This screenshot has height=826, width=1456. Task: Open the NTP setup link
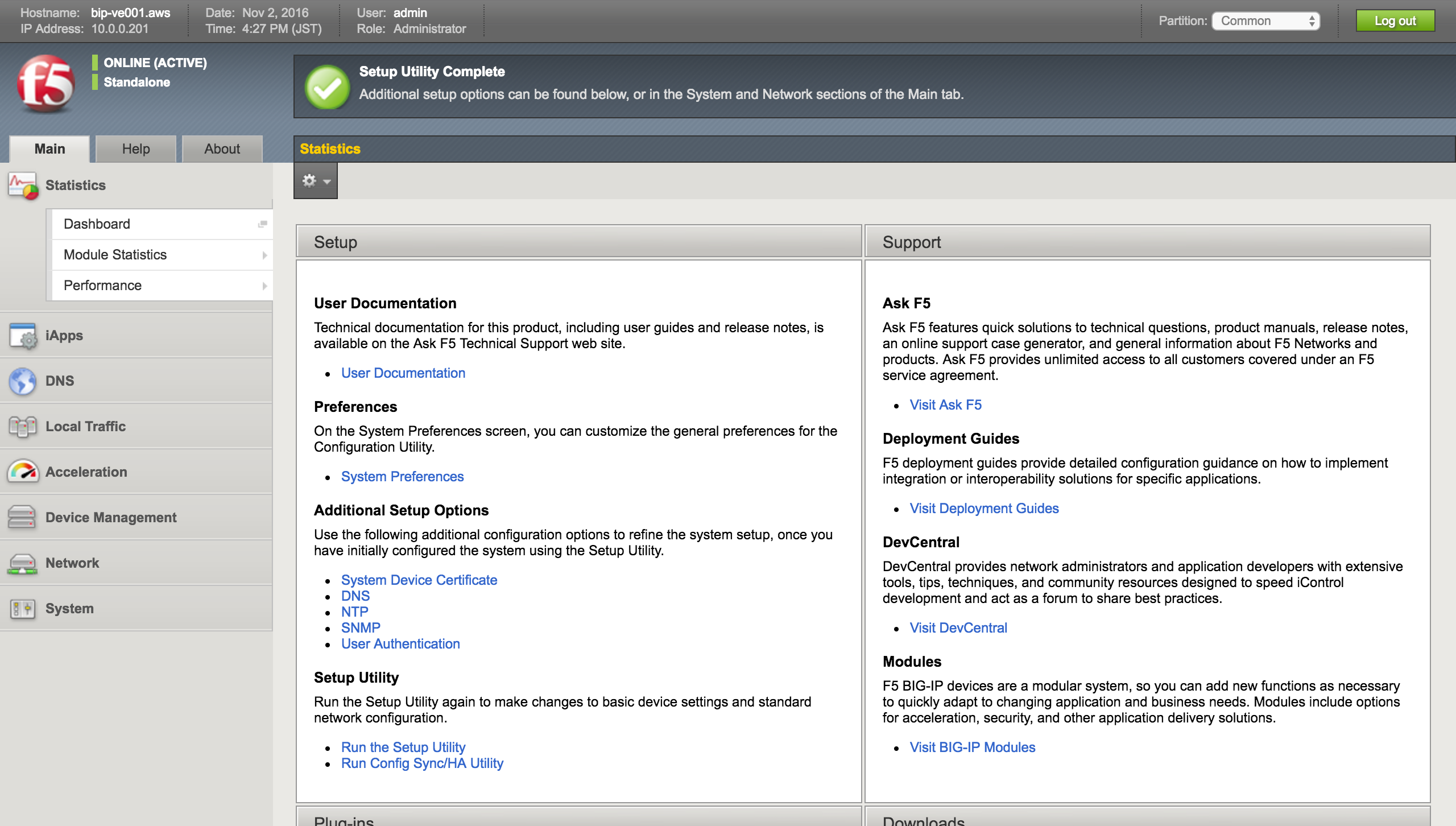coord(355,612)
